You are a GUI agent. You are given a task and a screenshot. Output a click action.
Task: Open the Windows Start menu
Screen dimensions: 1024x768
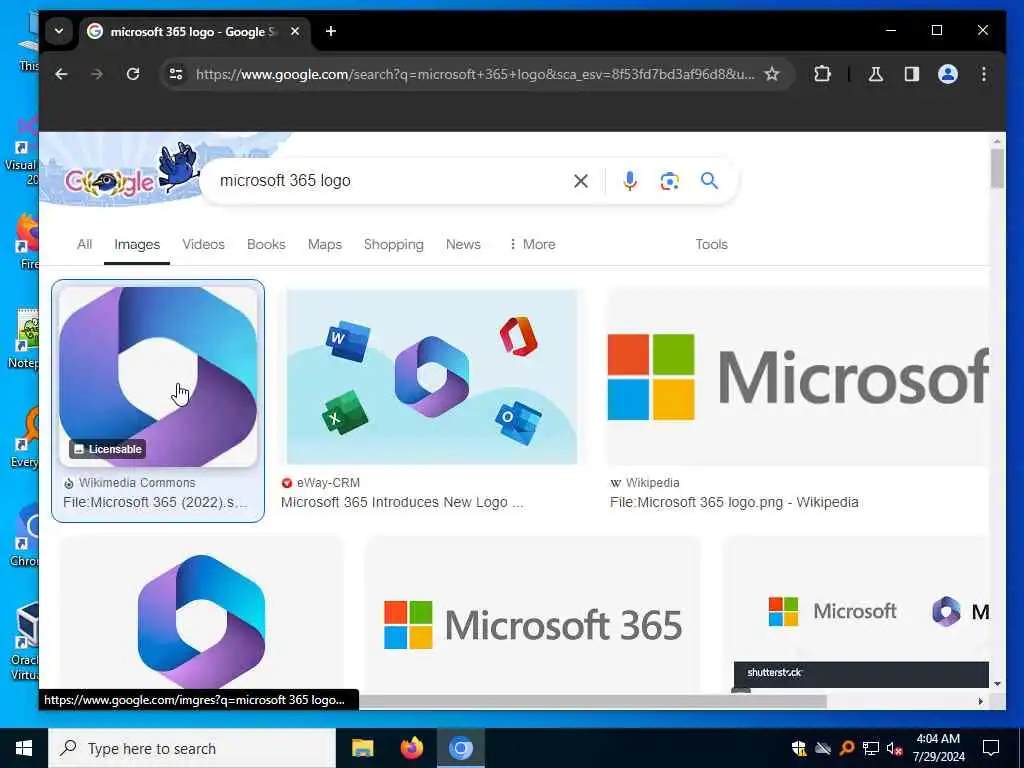tap(24, 748)
